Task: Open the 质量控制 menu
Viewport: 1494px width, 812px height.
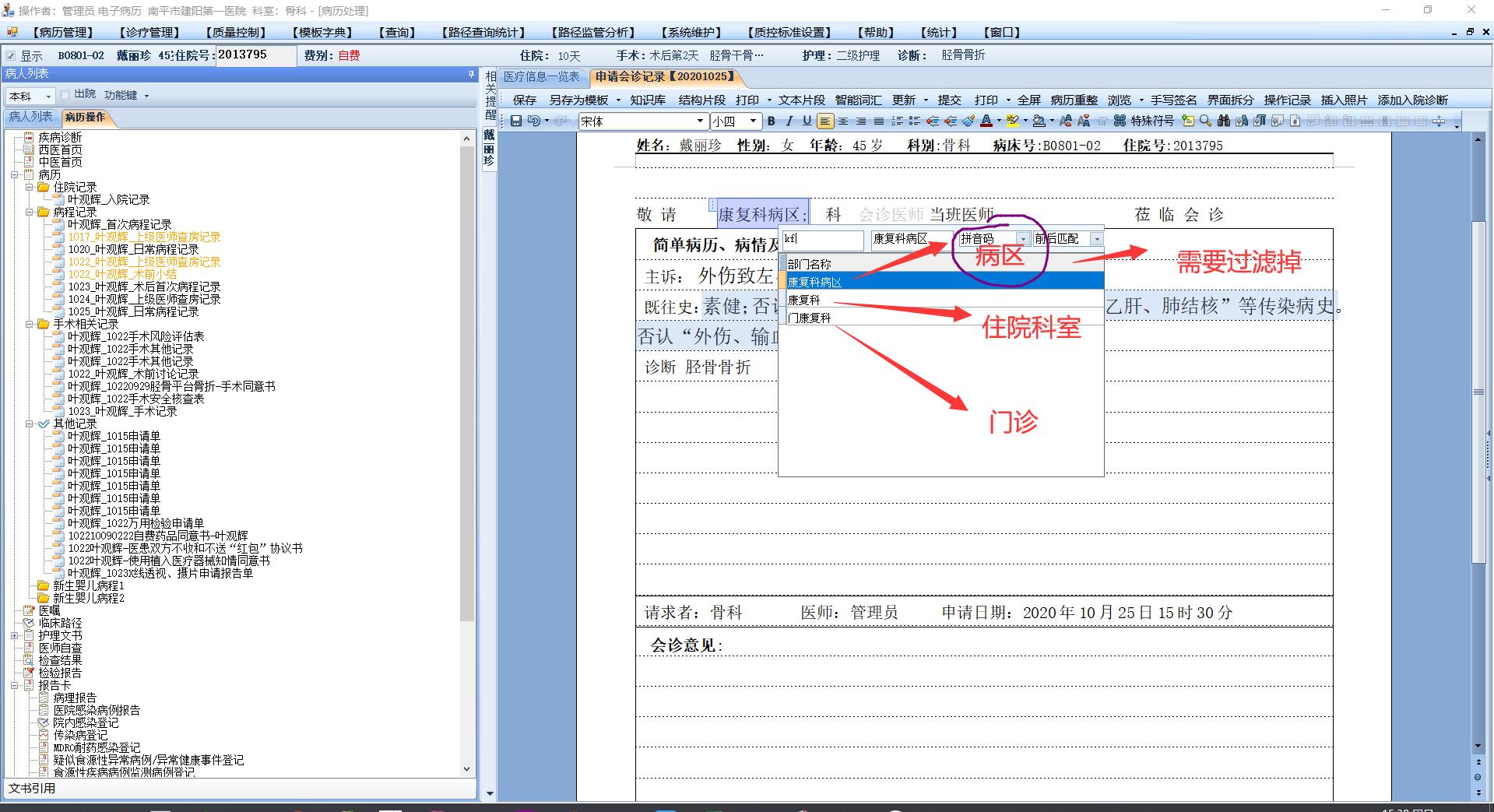Action: point(236,33)
